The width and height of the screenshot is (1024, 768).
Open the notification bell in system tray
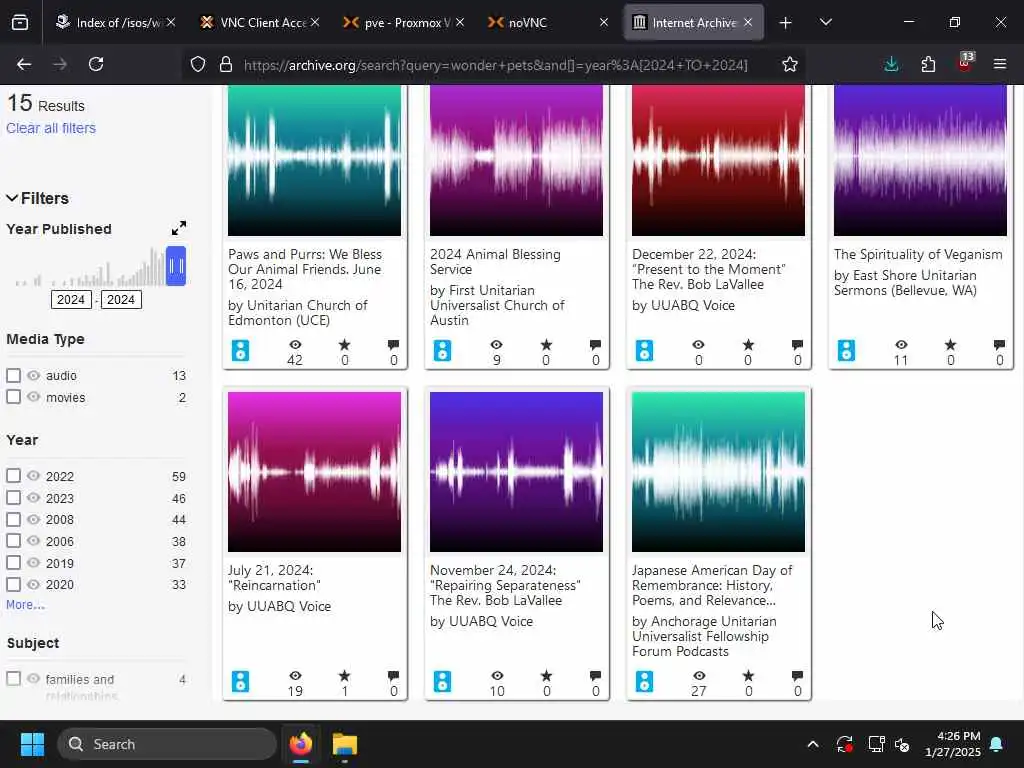tap(997, 744)
